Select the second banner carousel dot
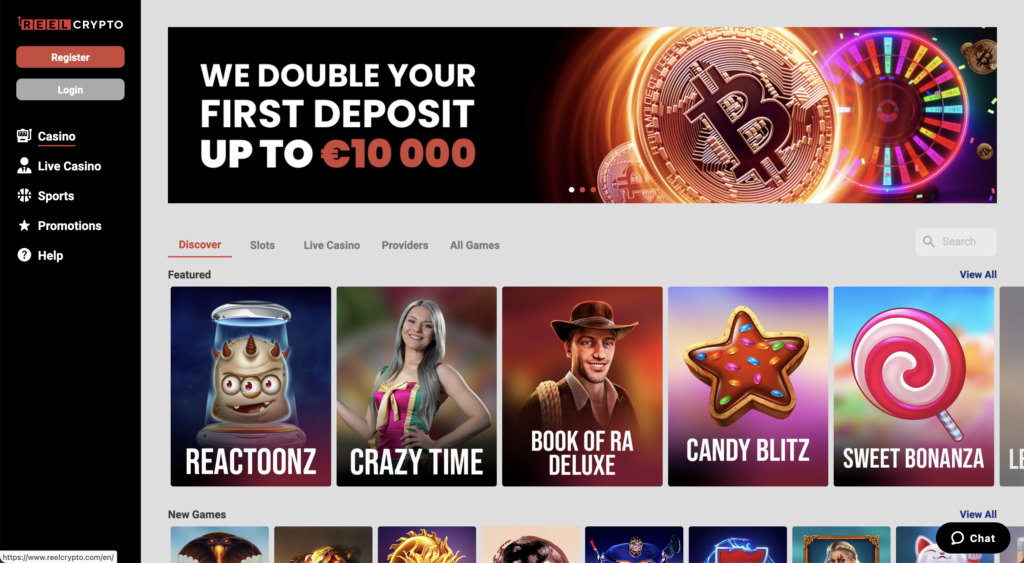 (x=583, y=190)
